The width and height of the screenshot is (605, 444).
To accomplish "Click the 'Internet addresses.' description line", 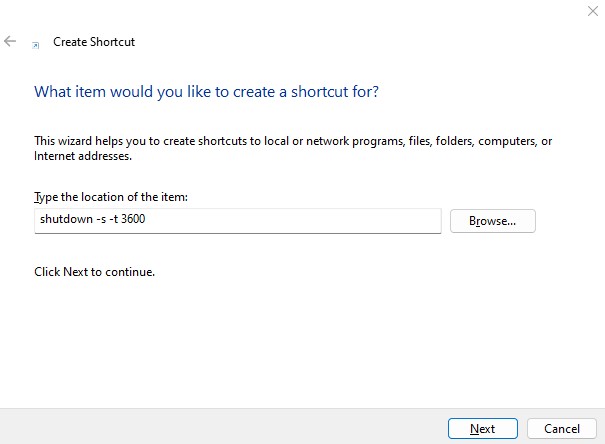I will tap(83, 156).
